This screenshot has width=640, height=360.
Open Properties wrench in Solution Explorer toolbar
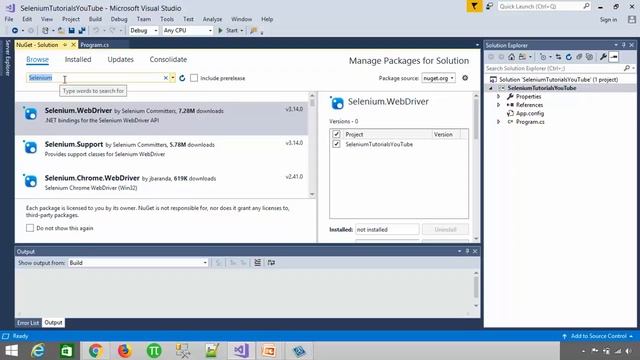click(603, 57)
